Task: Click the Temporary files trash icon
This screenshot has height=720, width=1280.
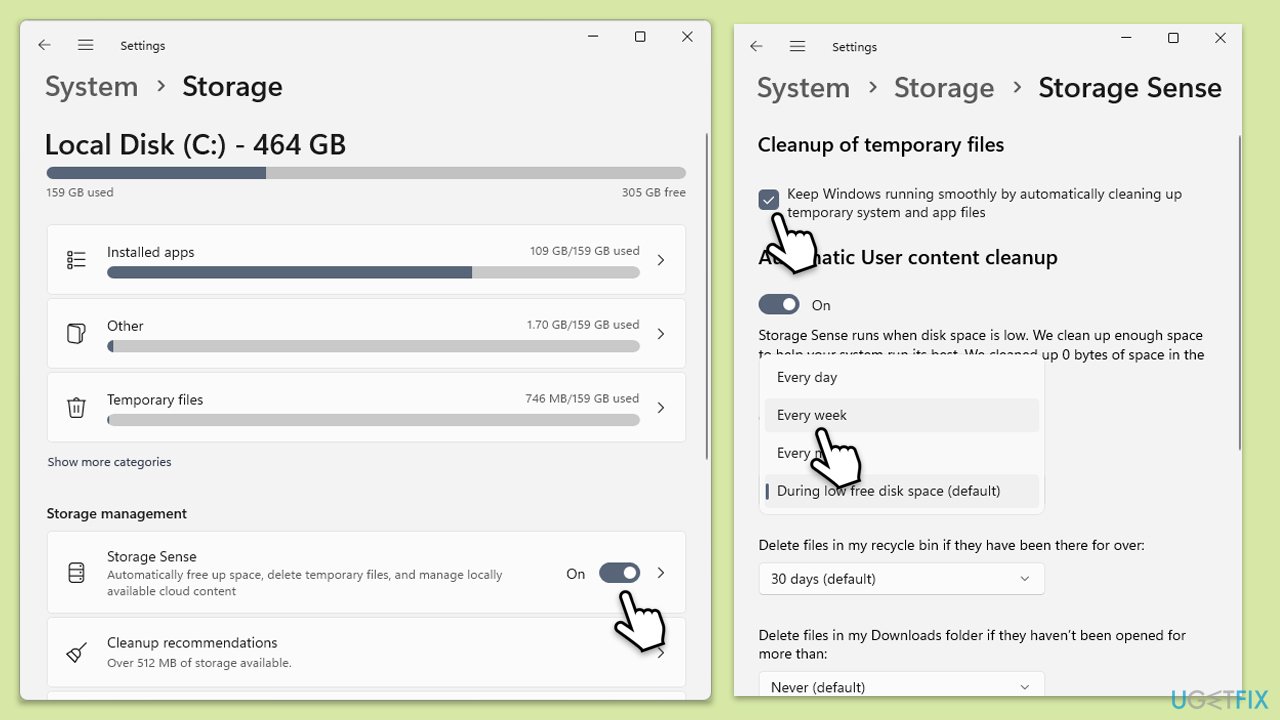Action: click(76, 407)
